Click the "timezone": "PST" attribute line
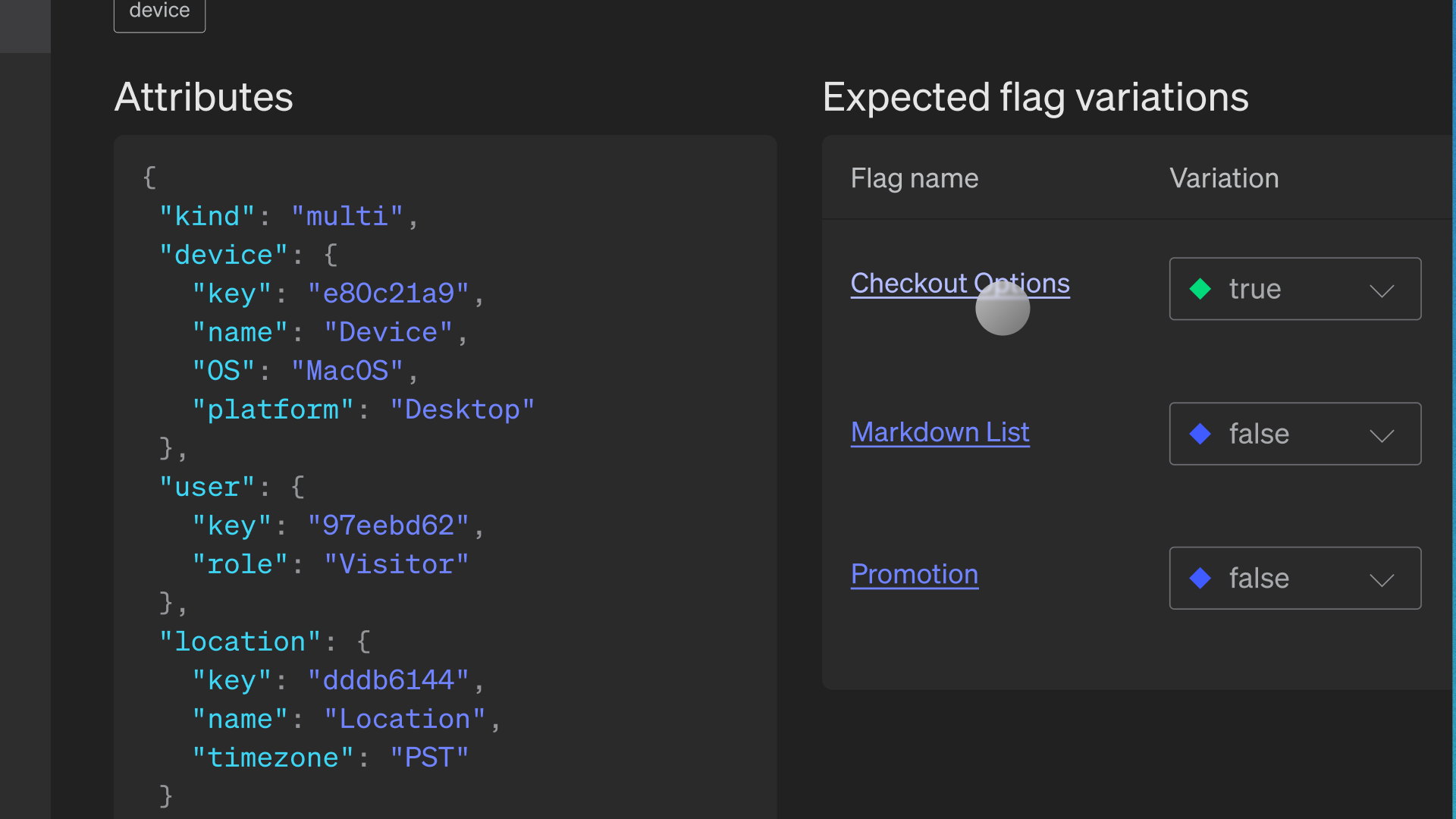This screenshot has height=819, width=1456. pyautogui.click(x=331, y=758)
